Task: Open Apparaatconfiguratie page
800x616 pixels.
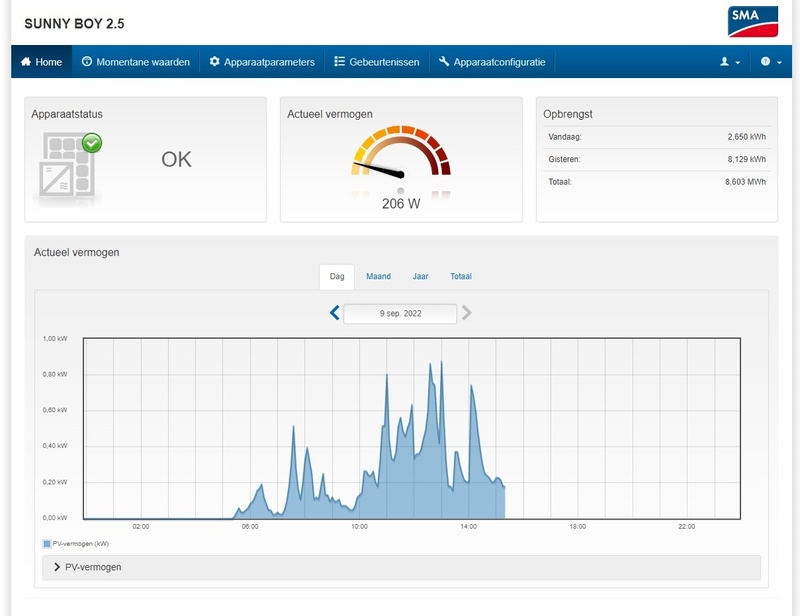Action: tap(492, 62)
